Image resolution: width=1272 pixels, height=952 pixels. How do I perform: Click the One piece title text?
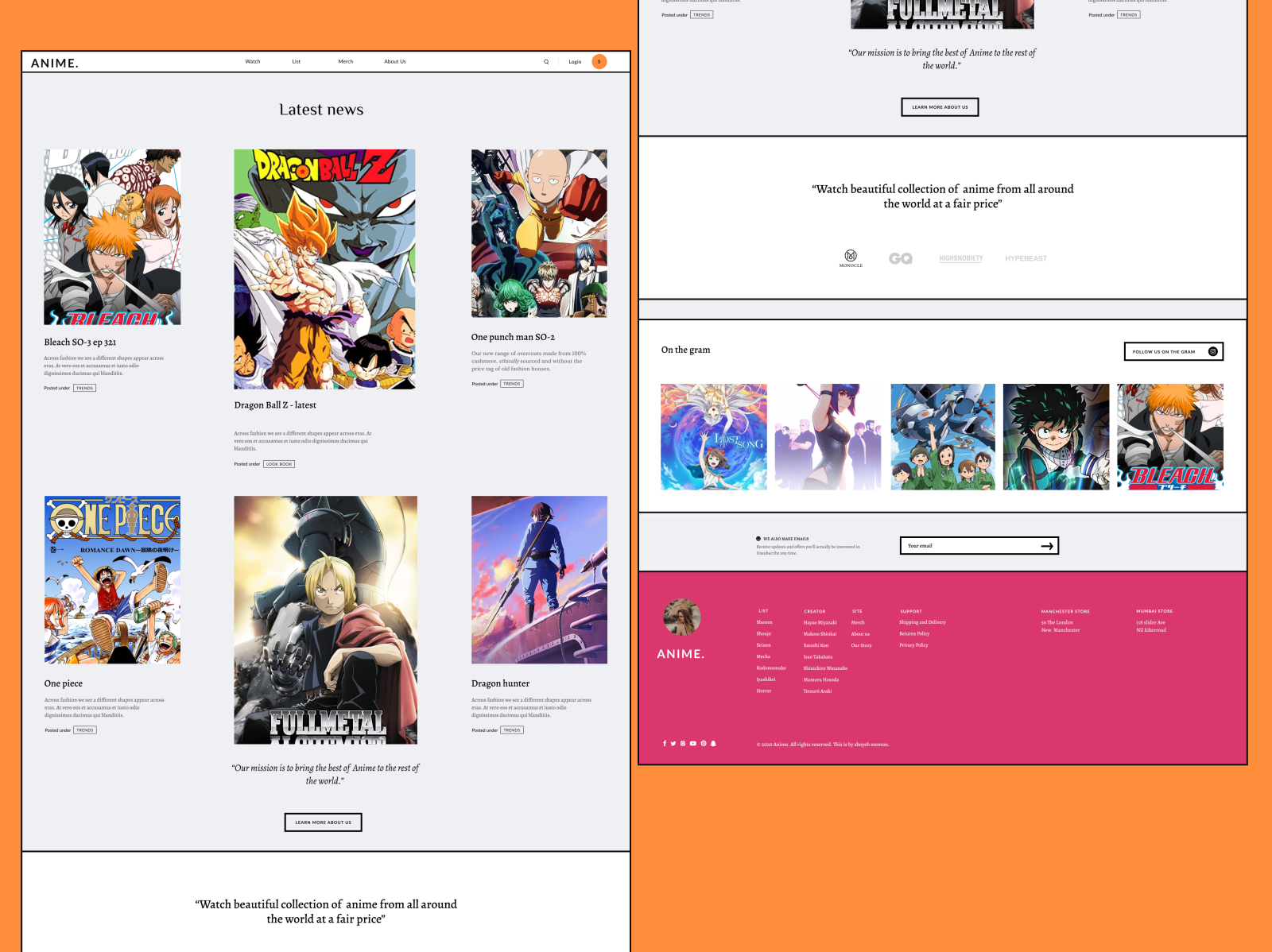tap(64, 683)
